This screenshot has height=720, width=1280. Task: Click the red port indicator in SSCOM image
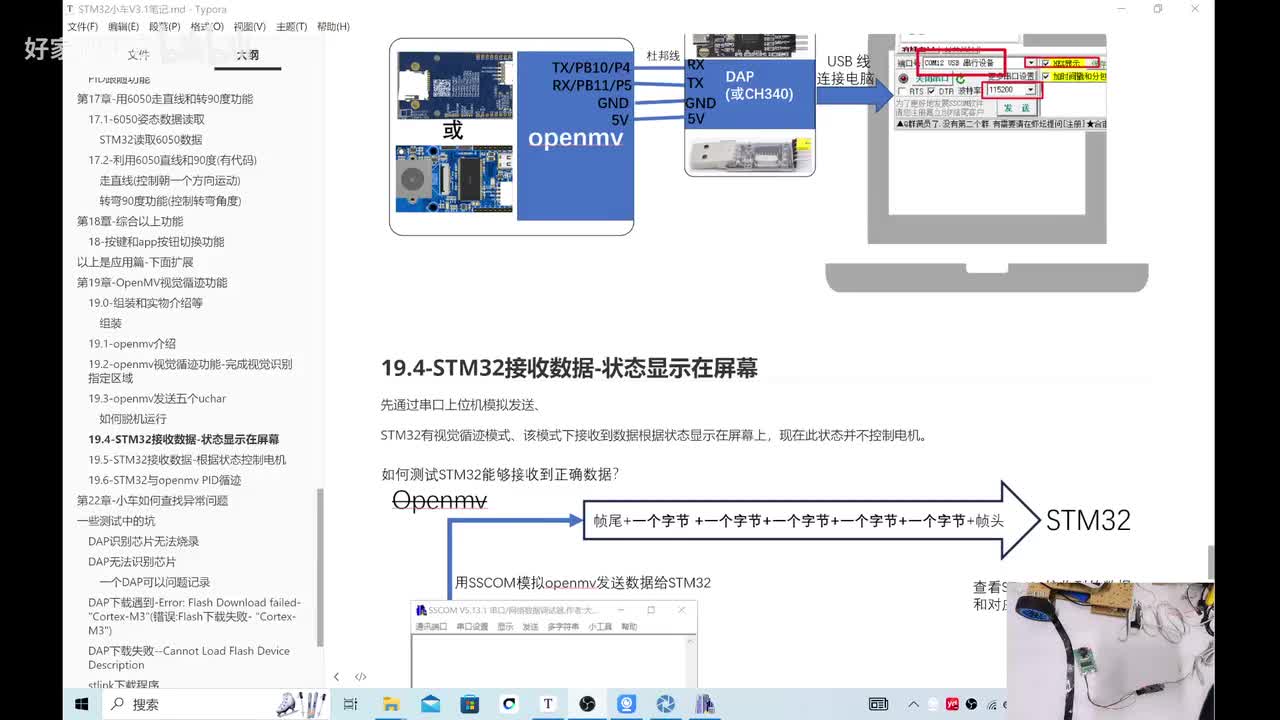pos(903,78)
